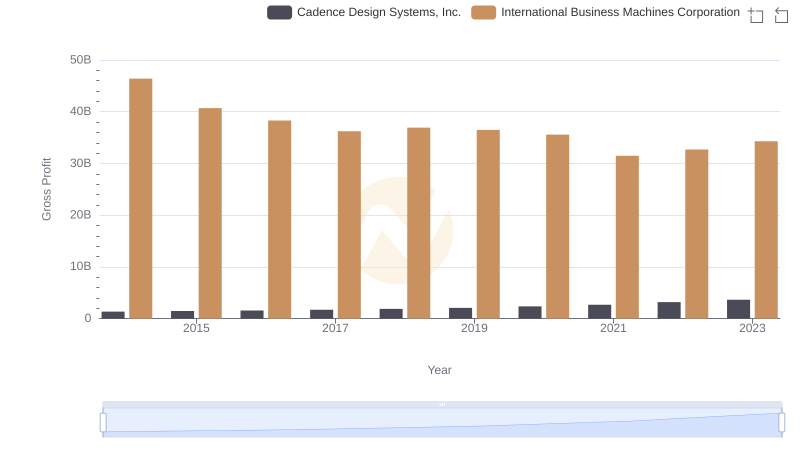Click the 2017 x-axis label
This screenshot has width=800, height=461.
[x=335, y=328]
